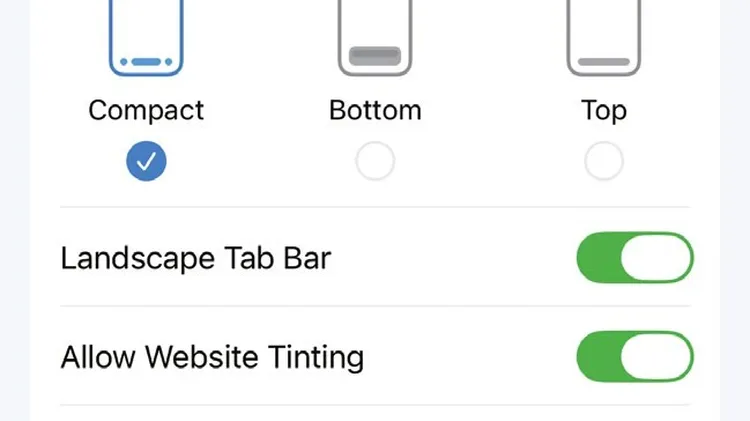
Task: Click the thin gray bar in Top icon
Action: [x=604, y=62]
